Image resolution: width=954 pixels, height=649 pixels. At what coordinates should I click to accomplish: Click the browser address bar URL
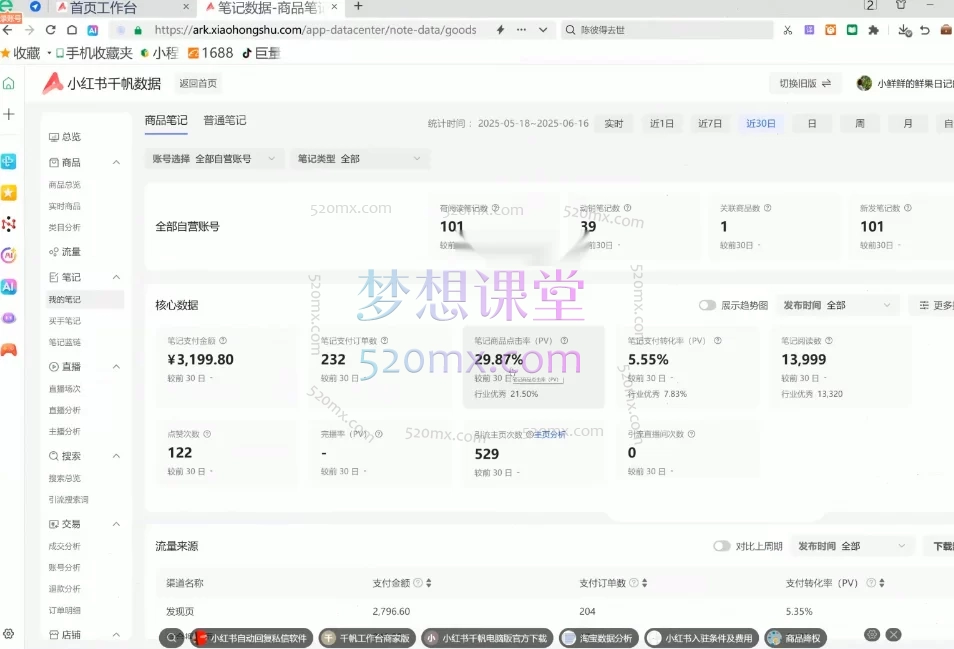315,30
